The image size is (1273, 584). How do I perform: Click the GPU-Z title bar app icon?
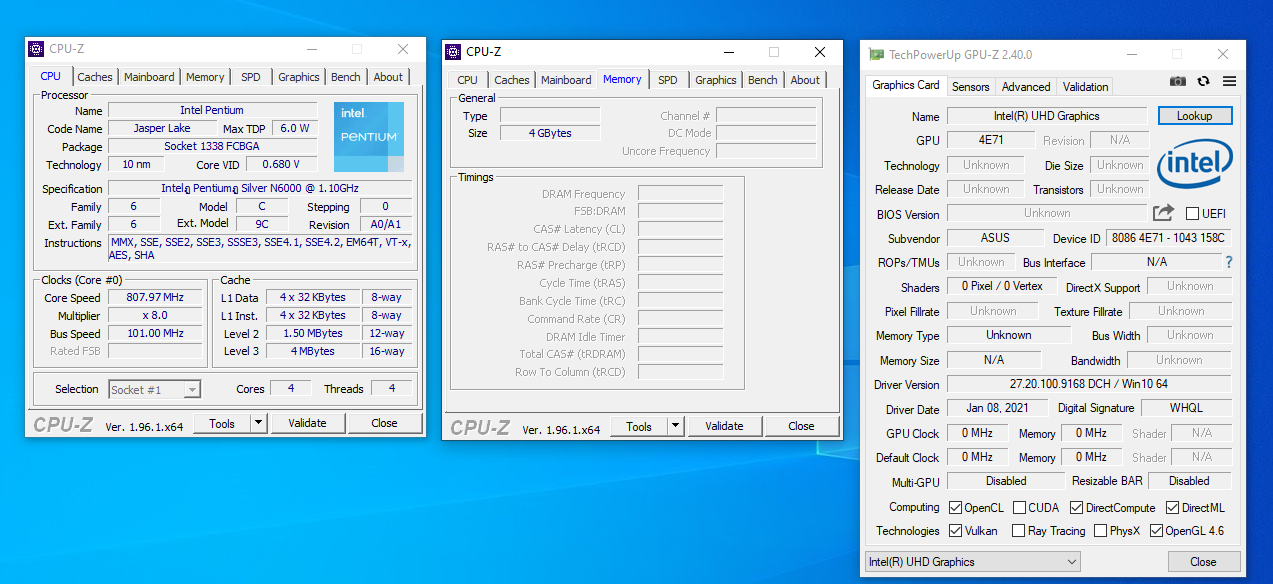[876, 55]
